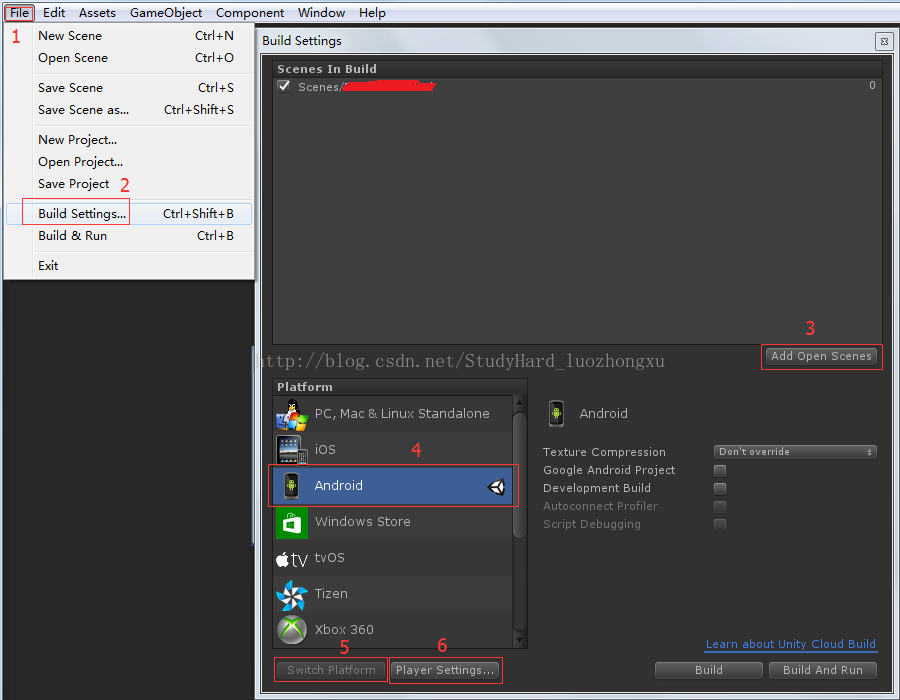The width and height of the screenshot is (900, 700).
Task: Toggle the Scenes checkbox in Scenes In Build
Action: pyautogui.click(x=284, y=86)
